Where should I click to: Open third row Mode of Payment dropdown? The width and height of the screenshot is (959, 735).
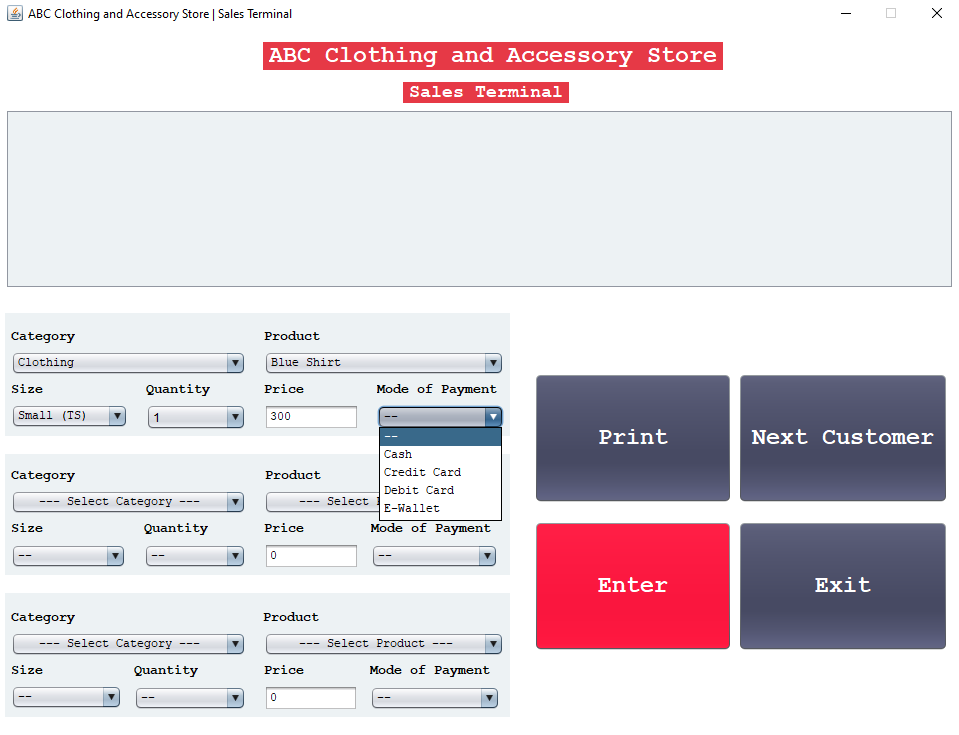(434, 698)
